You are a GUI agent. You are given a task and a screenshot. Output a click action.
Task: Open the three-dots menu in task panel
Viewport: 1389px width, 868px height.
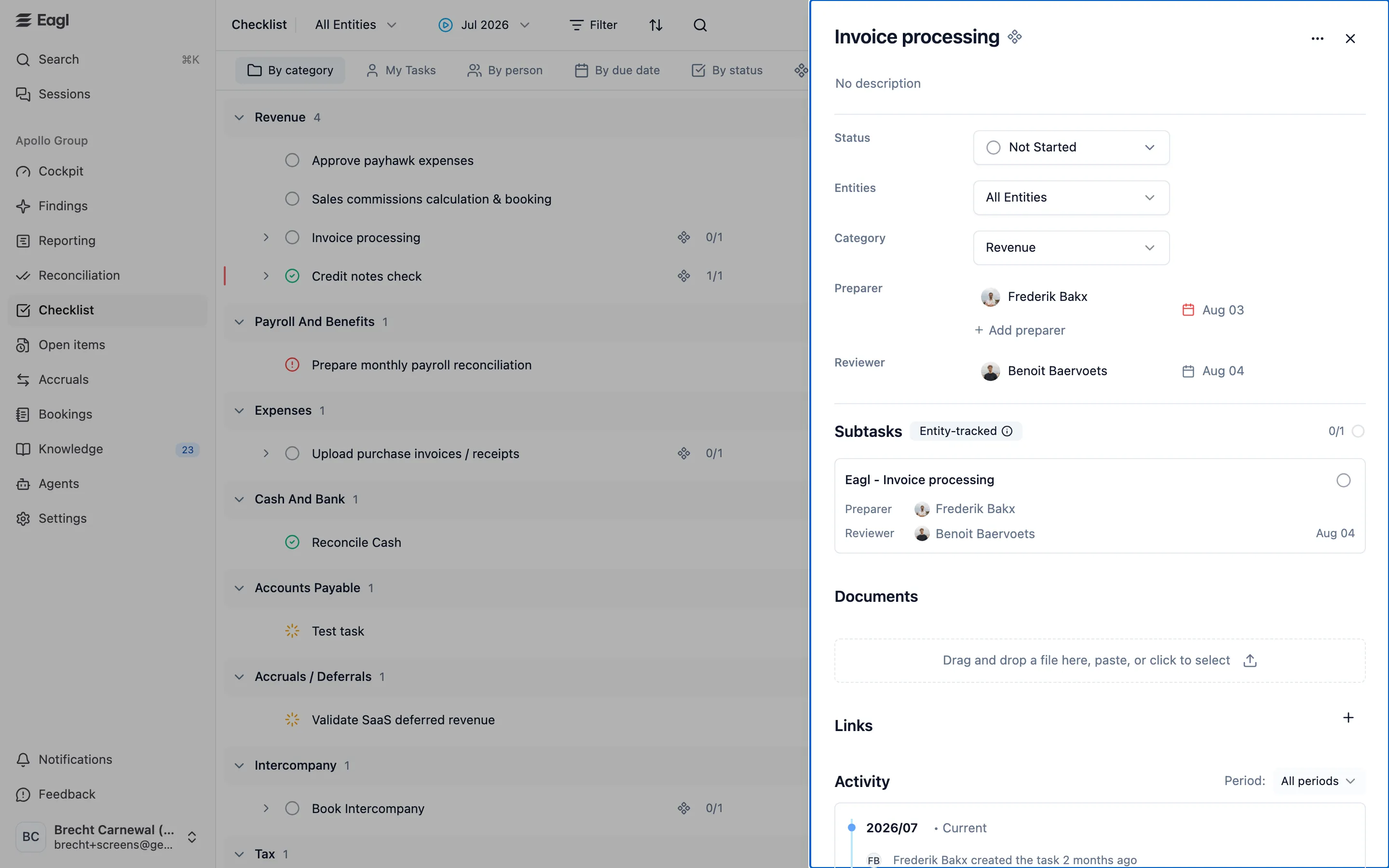click(1317, 39)
